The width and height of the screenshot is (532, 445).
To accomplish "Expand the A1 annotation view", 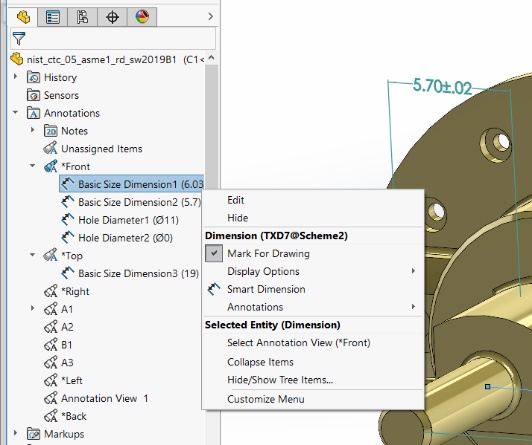I will pyautogui.click(x=33, y=308).
